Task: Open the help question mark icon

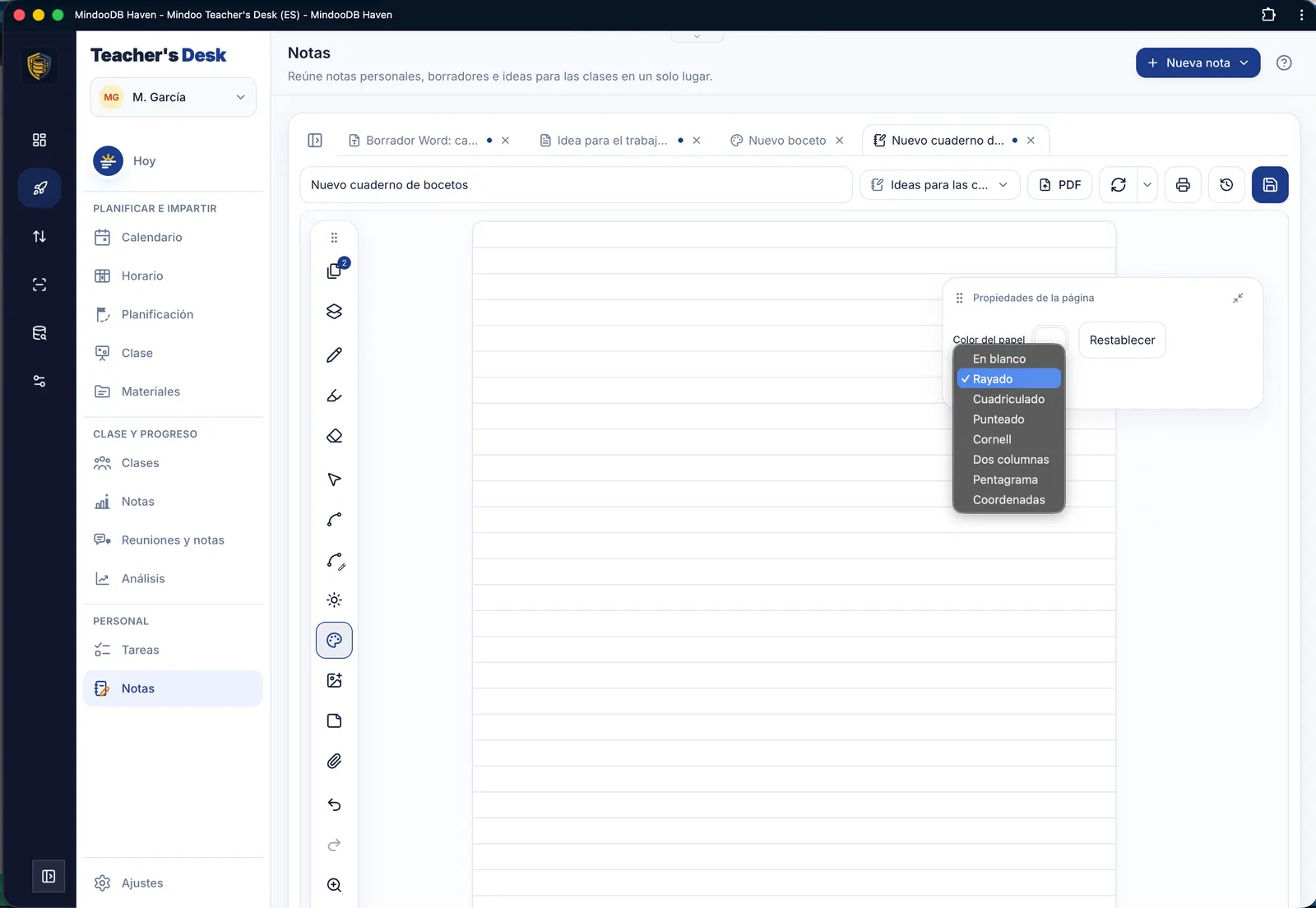Action: [x=1284, y=63]
